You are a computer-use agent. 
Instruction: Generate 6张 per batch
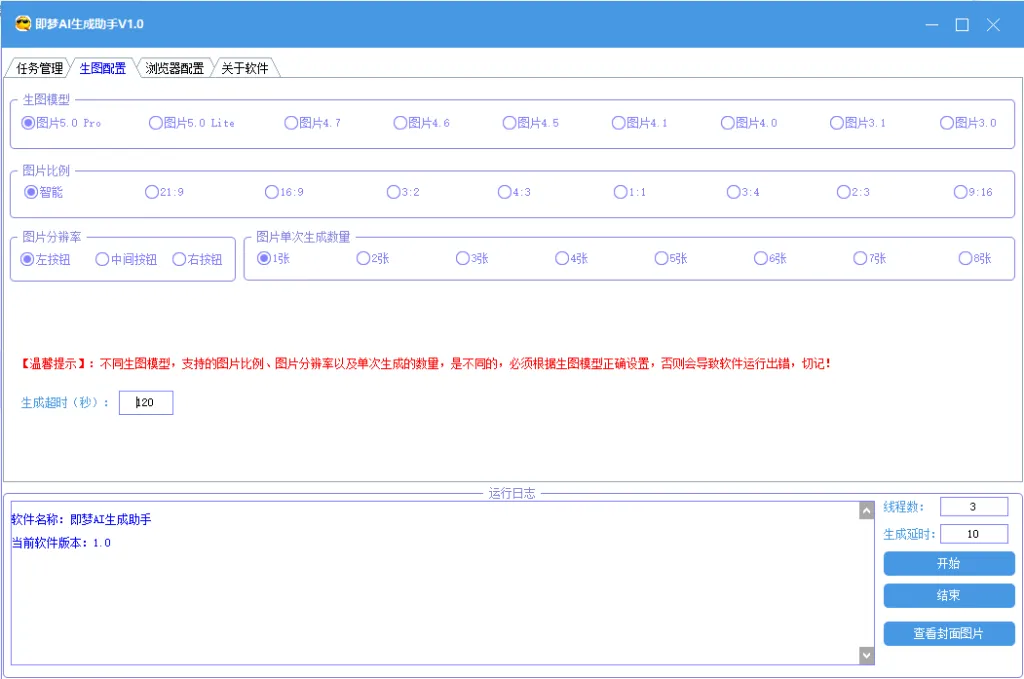click(x=770, y=259)
